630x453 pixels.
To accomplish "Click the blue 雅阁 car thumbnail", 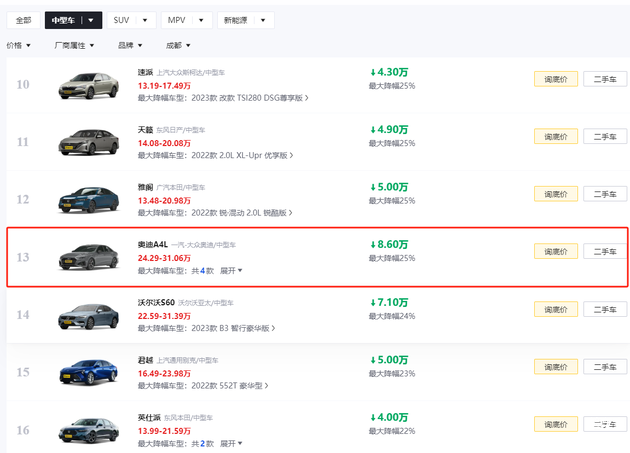I will [x=87, y=199].
